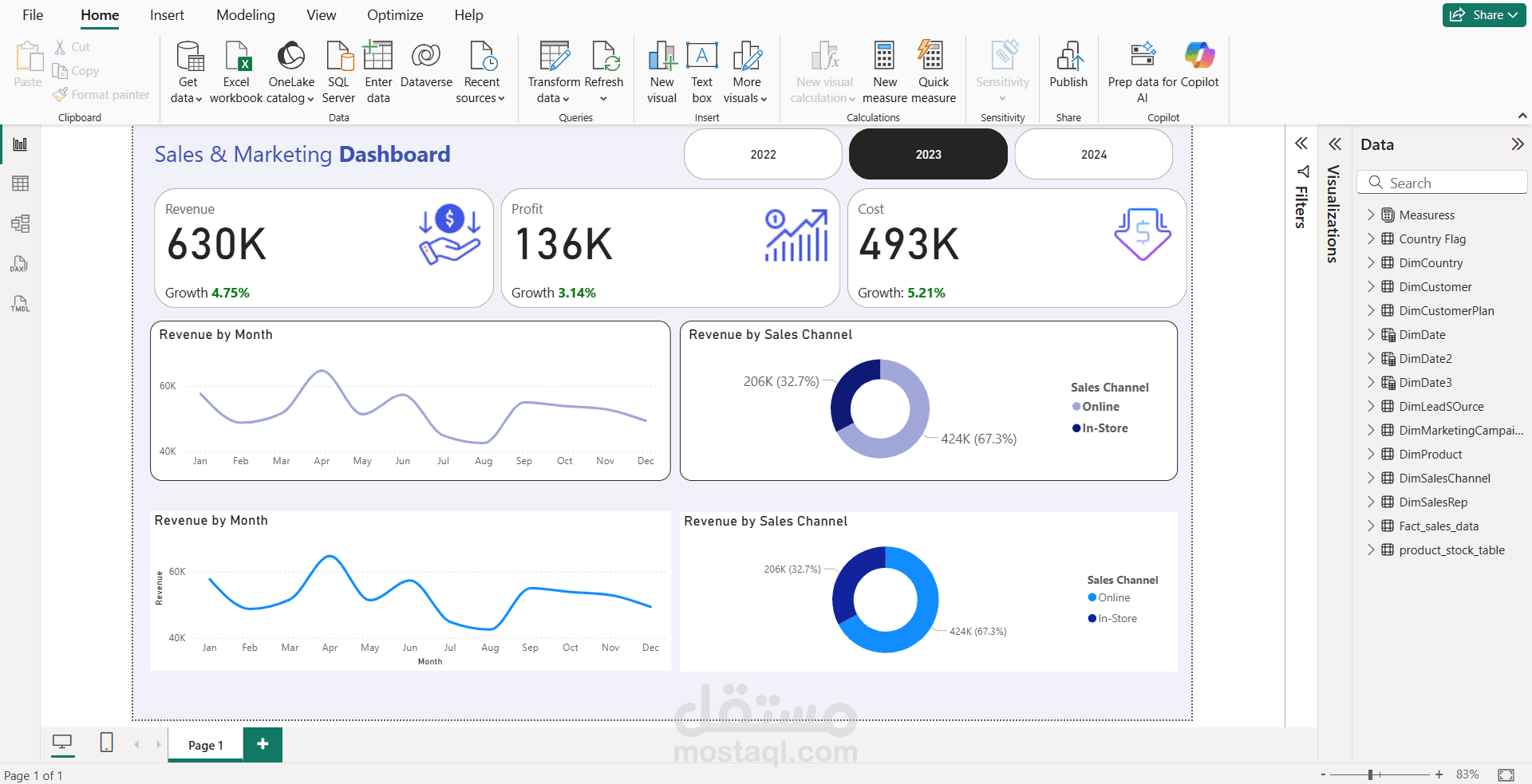Viewport: 1532px width, 784px height.
Task: Select the 2024 year slicer button
Action: [x=1093, y=154]
